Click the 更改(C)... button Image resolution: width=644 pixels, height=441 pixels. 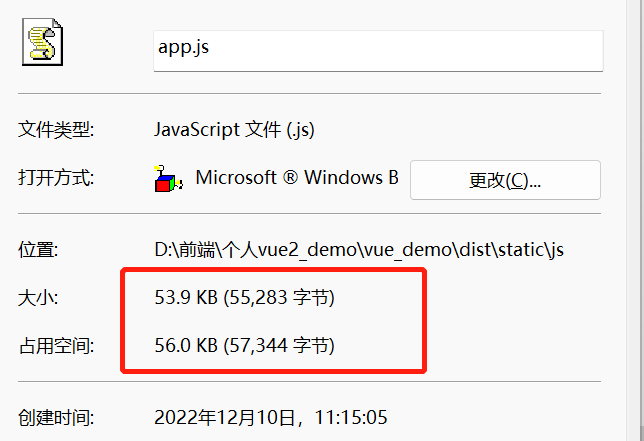pyautogui.click(x=505, y=180)
